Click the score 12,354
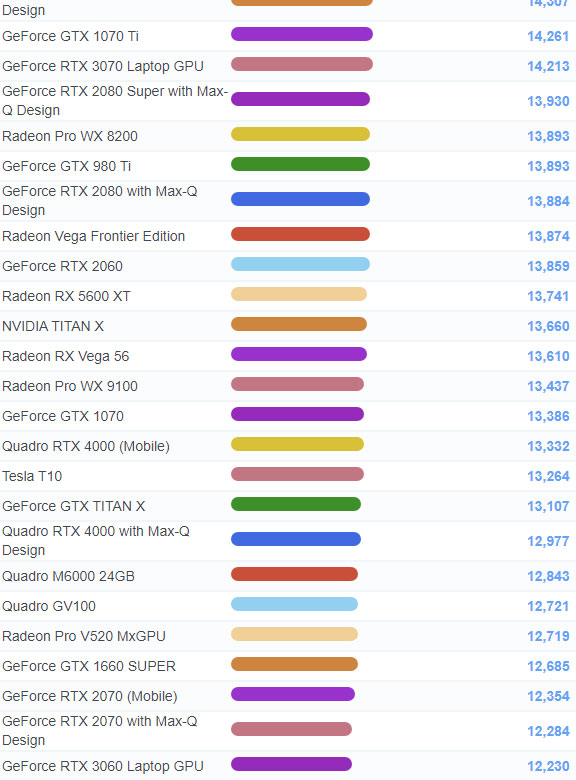This screenshot has height=780, width=576. coord(548,696)
